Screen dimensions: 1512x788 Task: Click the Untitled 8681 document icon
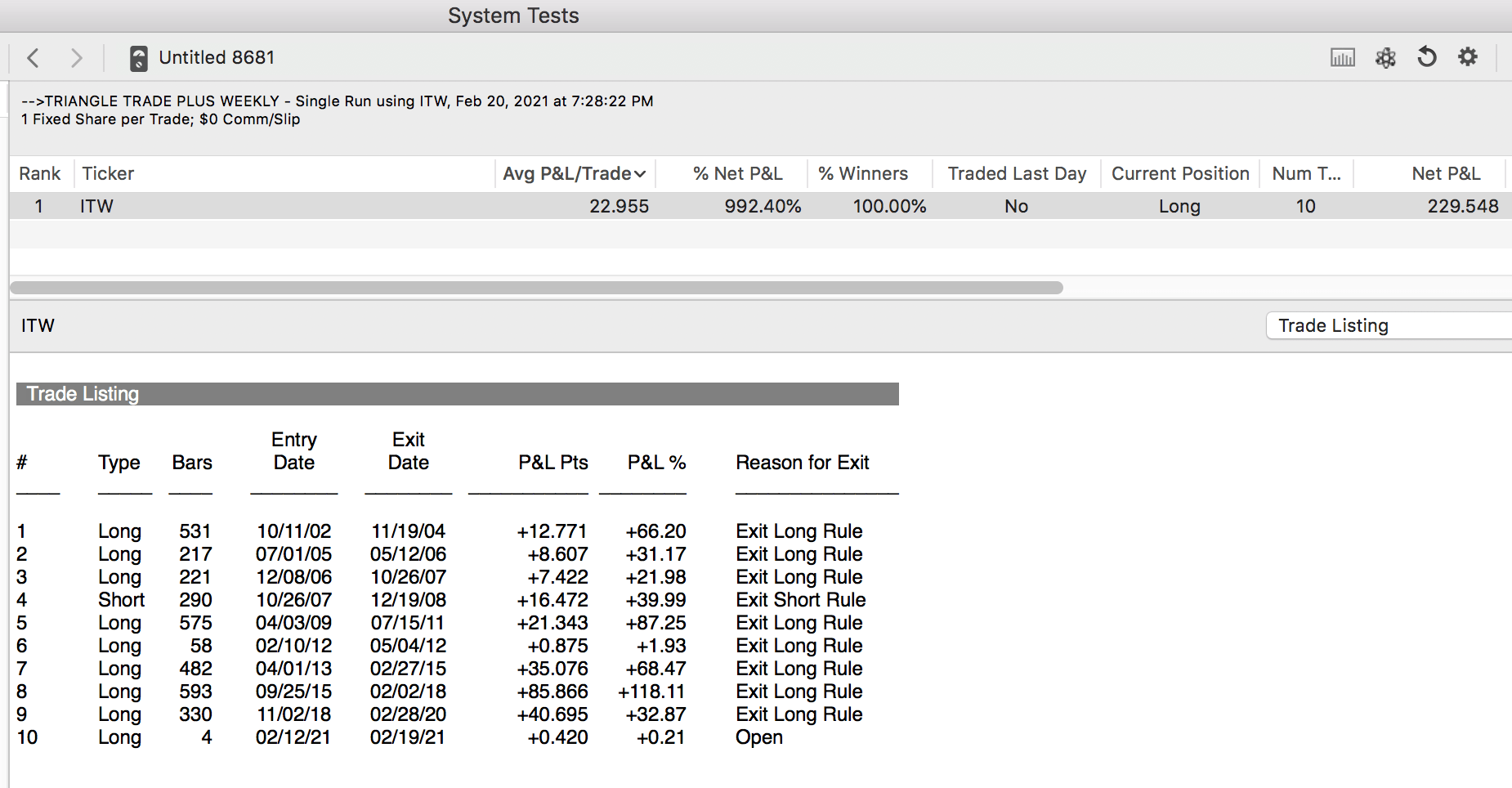(139, 58)
